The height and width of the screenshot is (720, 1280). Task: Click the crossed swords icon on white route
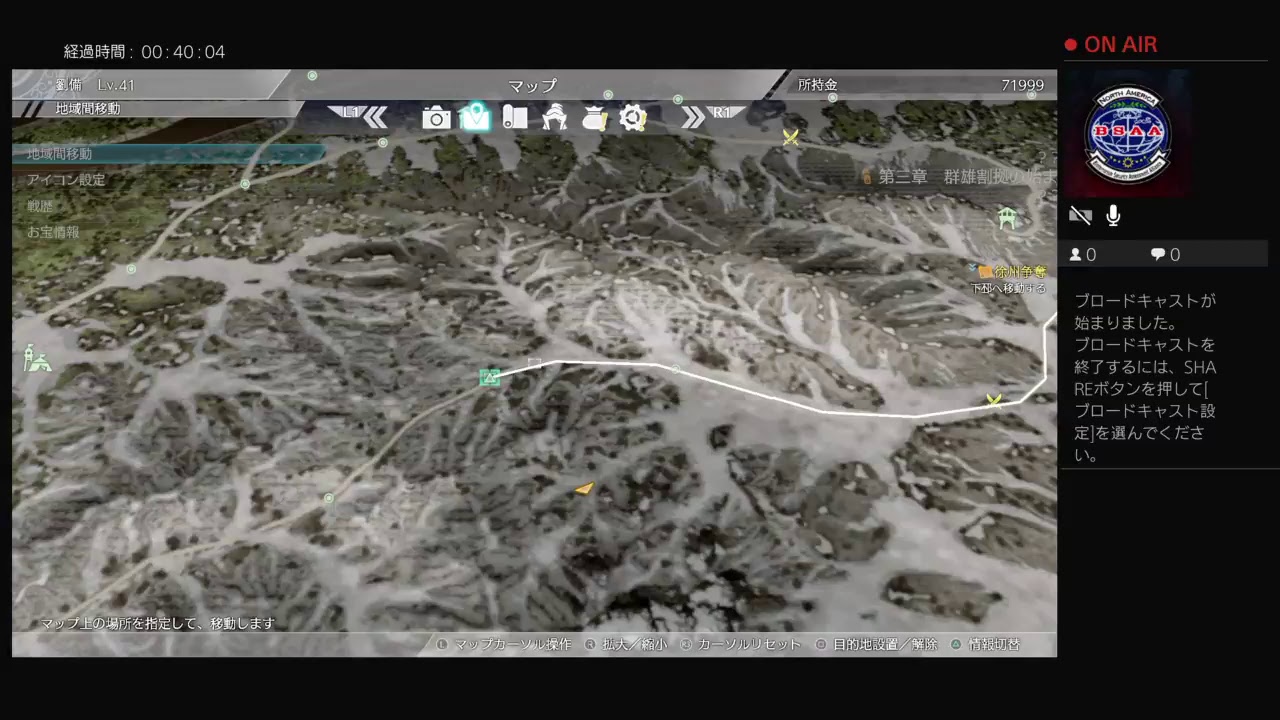(993, 401)
